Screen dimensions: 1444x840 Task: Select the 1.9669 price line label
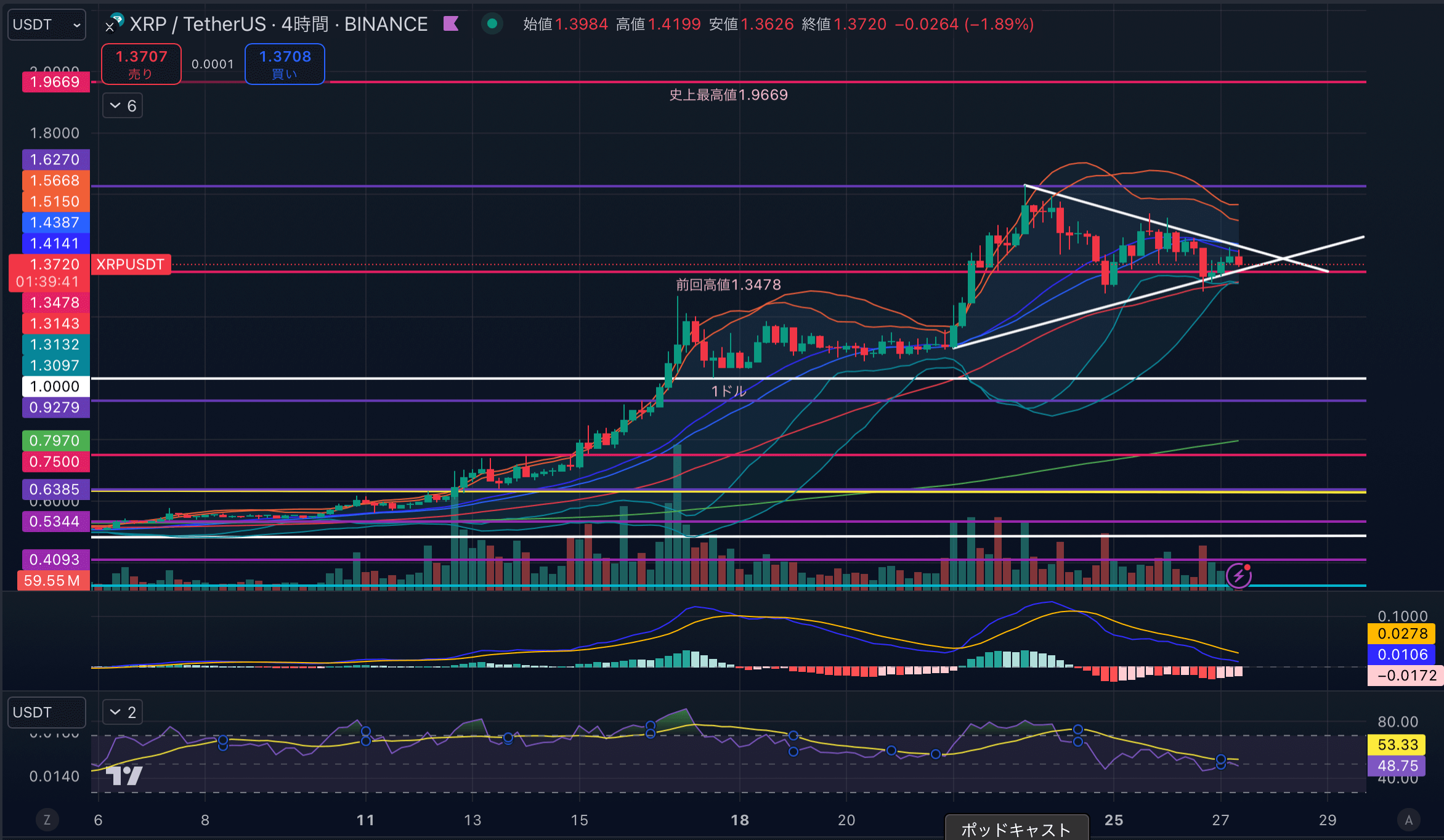[x=55, y=82]
